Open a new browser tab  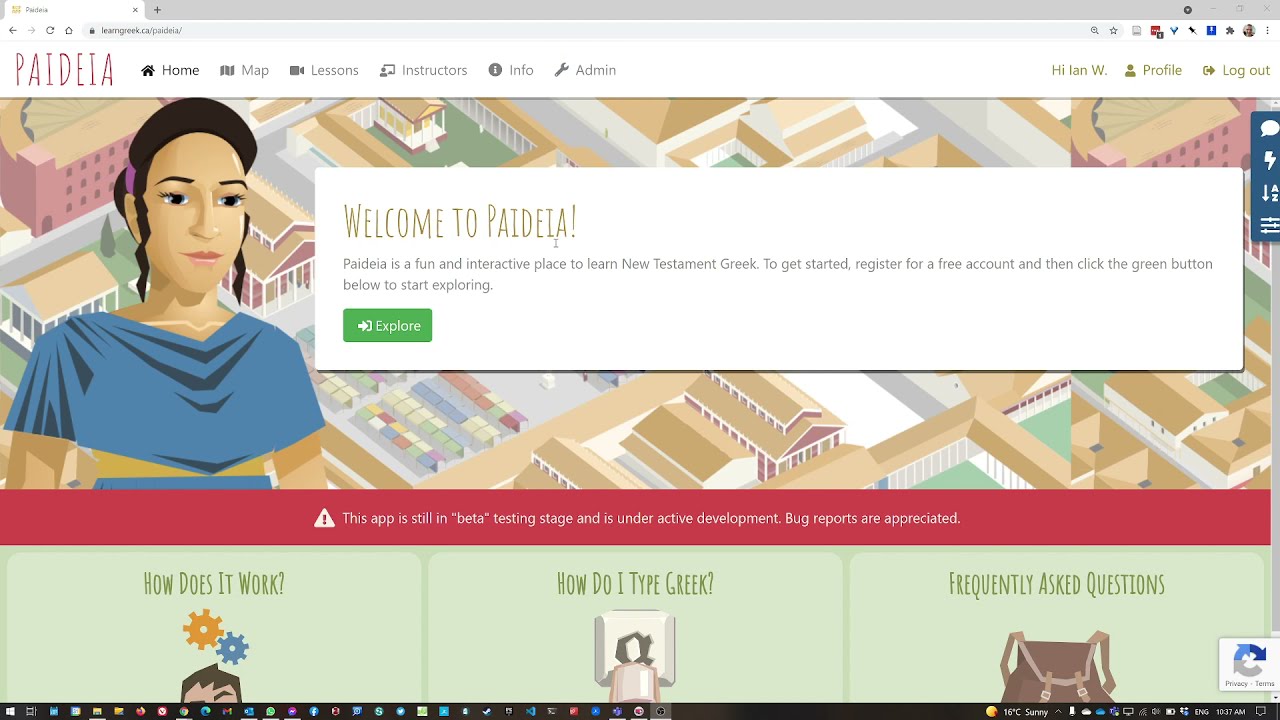(157, 10)
